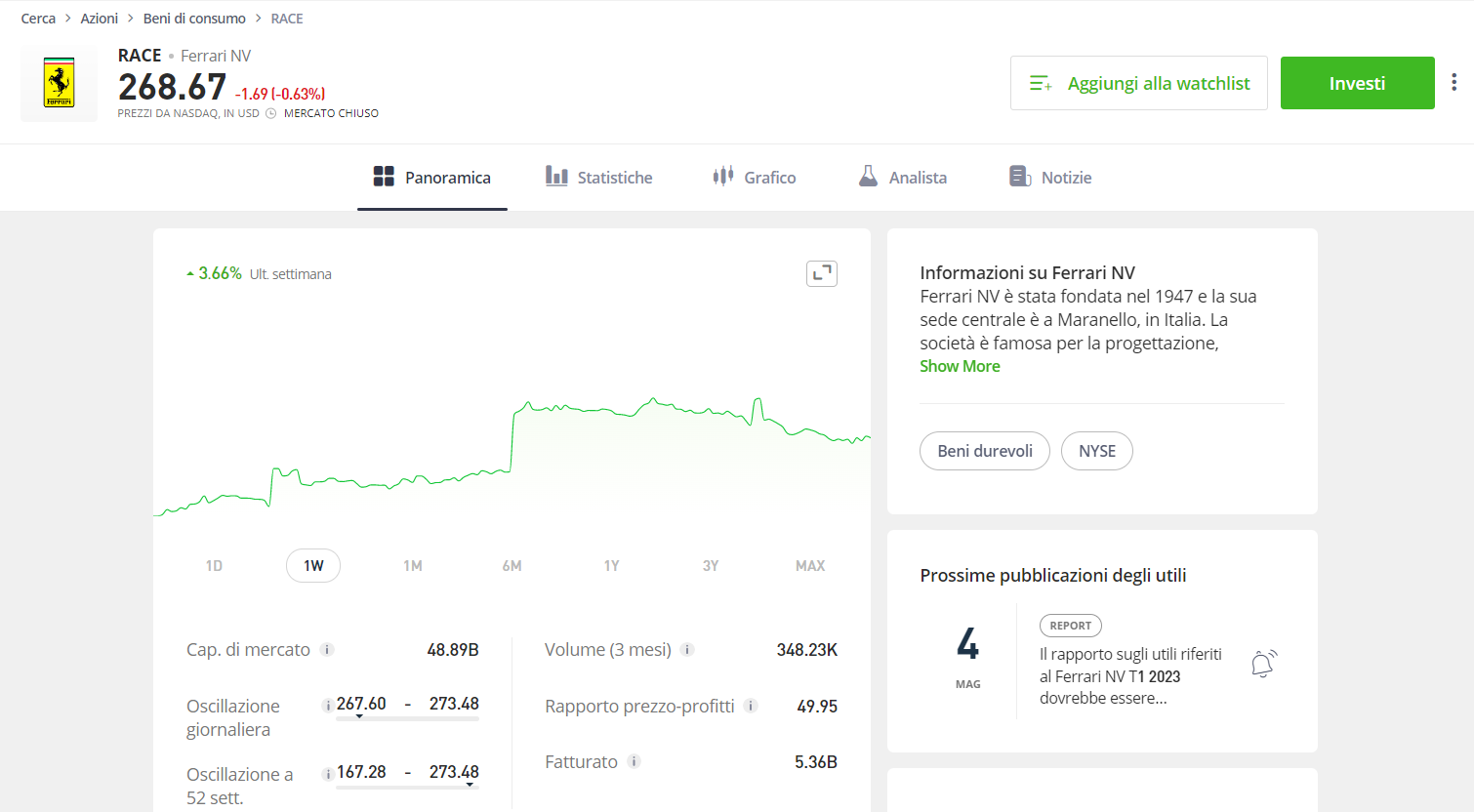The image size is (1474, 812).
Task: Click Prossime pubblicazioni degli utili heading
Action: (x=1053, y=575)
